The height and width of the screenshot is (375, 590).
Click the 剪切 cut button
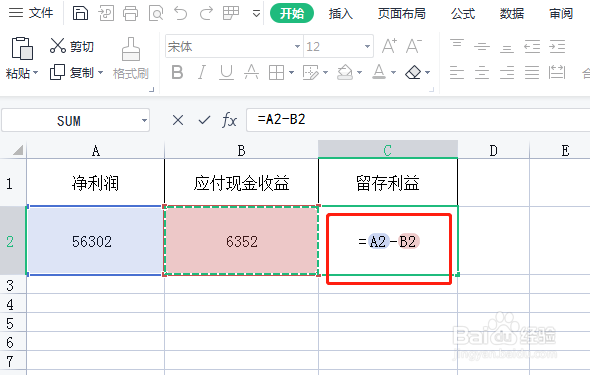click(71, 46)
